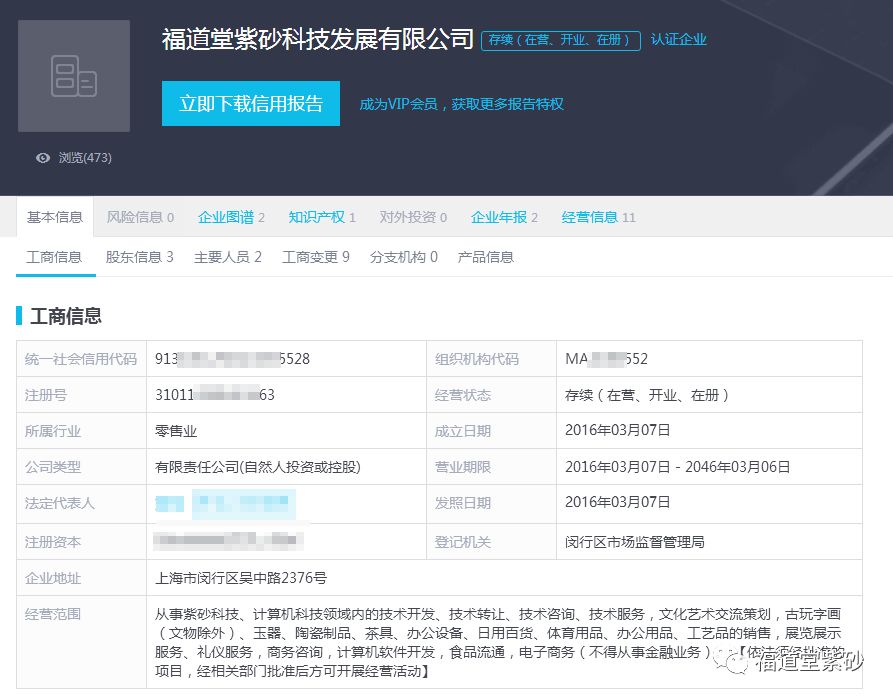Click the eye view-count icon
This screenshot has width=893, height=700.
(x=43, y=158)
